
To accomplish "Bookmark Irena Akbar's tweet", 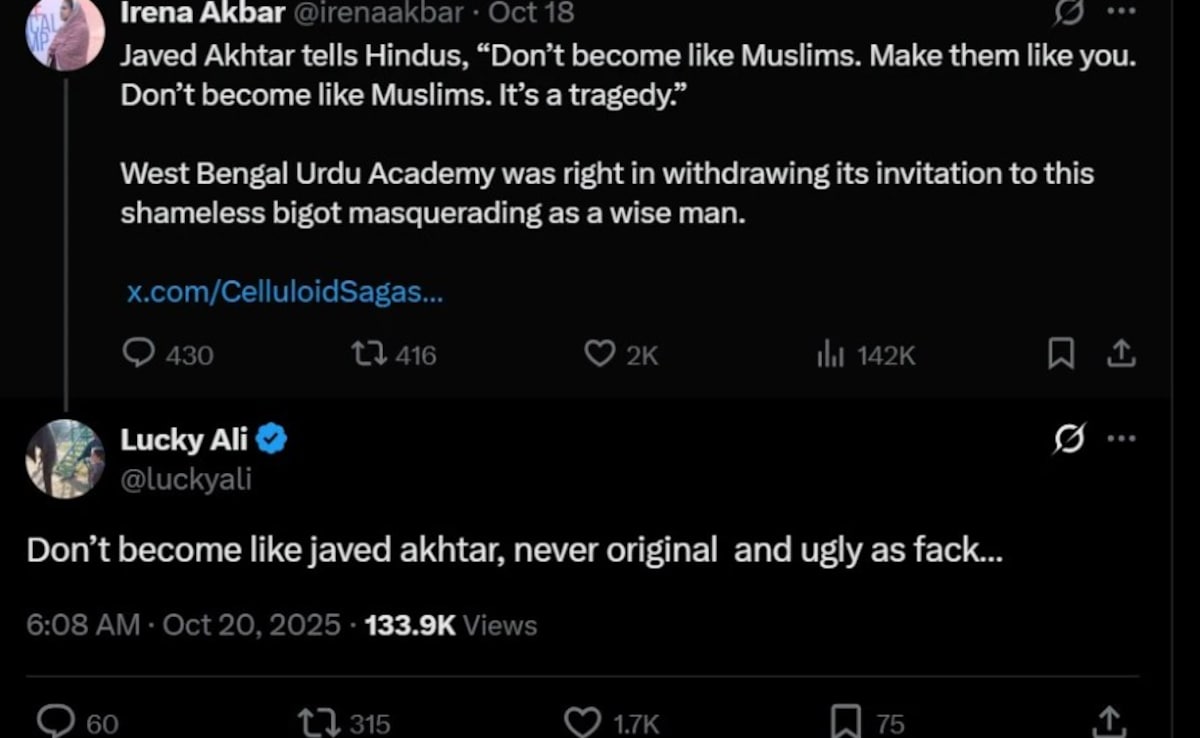I will click(1061, 353).
